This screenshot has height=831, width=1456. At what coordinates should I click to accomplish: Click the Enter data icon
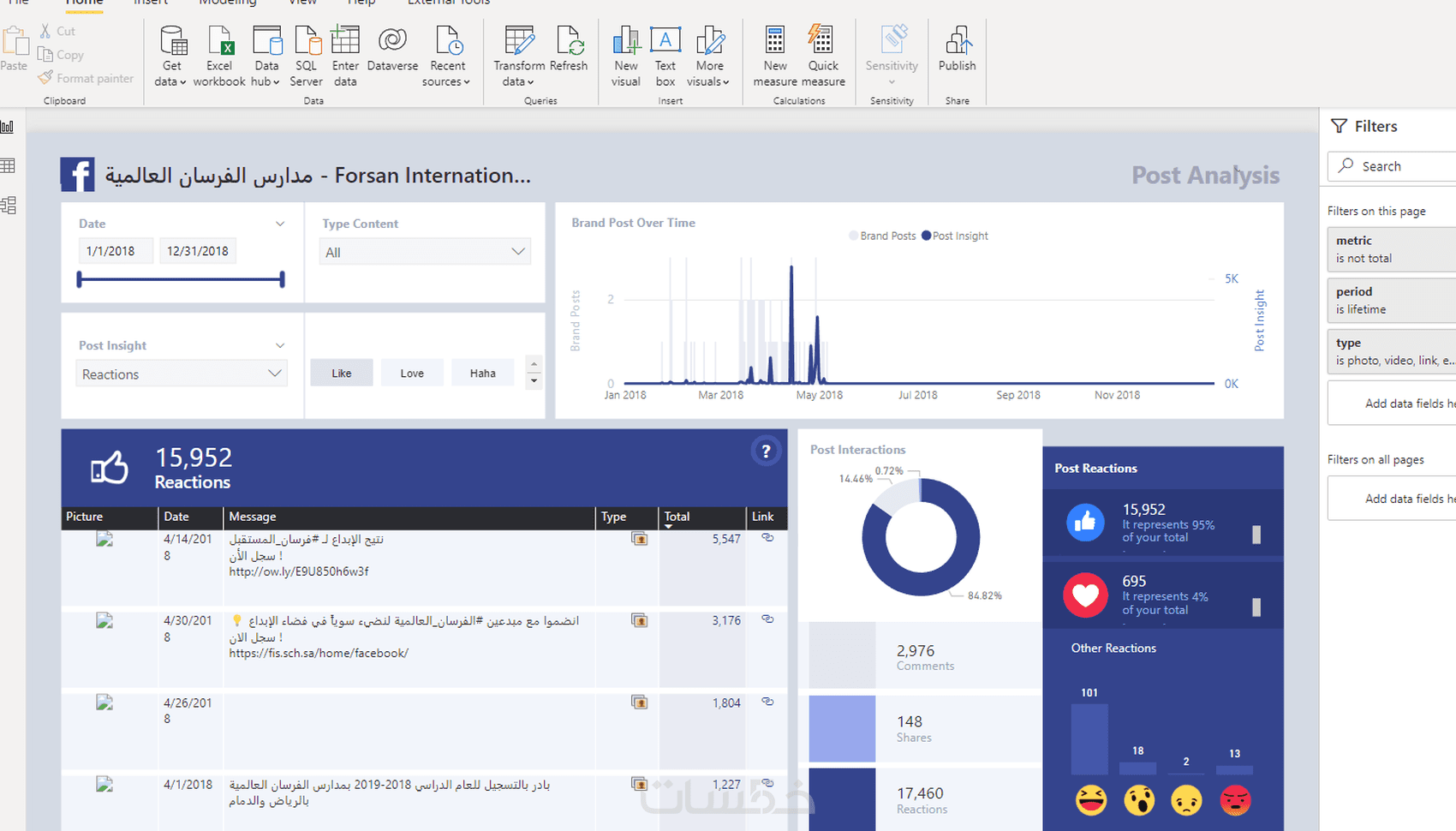(x=345, y=39)
